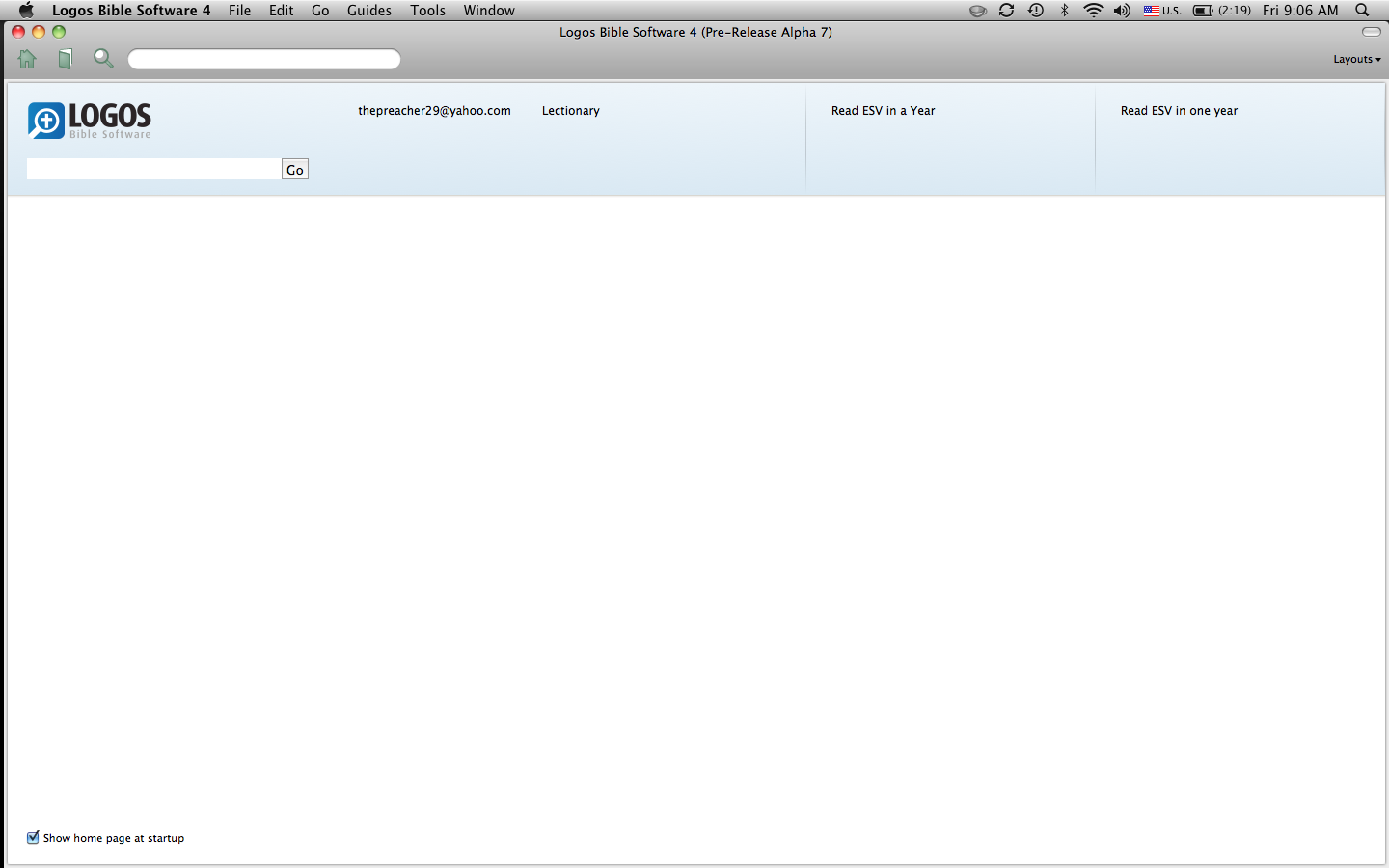Open the Apple menu
The width and height of the screenshot is (1389, 868).
click(x=26, y=10)
